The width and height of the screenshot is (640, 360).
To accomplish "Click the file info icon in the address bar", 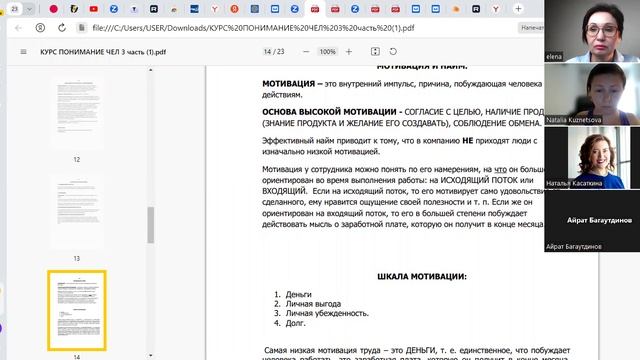I will (82, 28).
